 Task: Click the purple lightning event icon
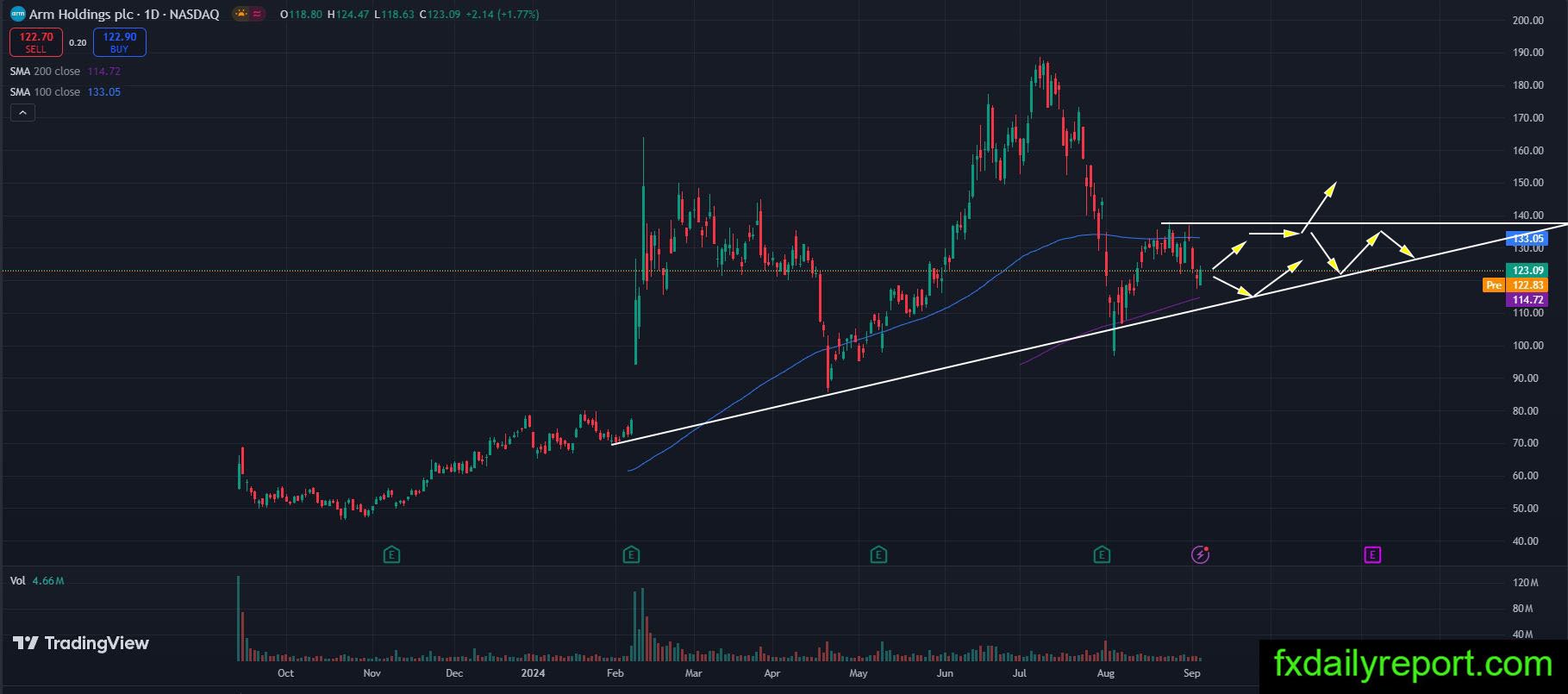pyautogui.click(x=1200, y=554)
